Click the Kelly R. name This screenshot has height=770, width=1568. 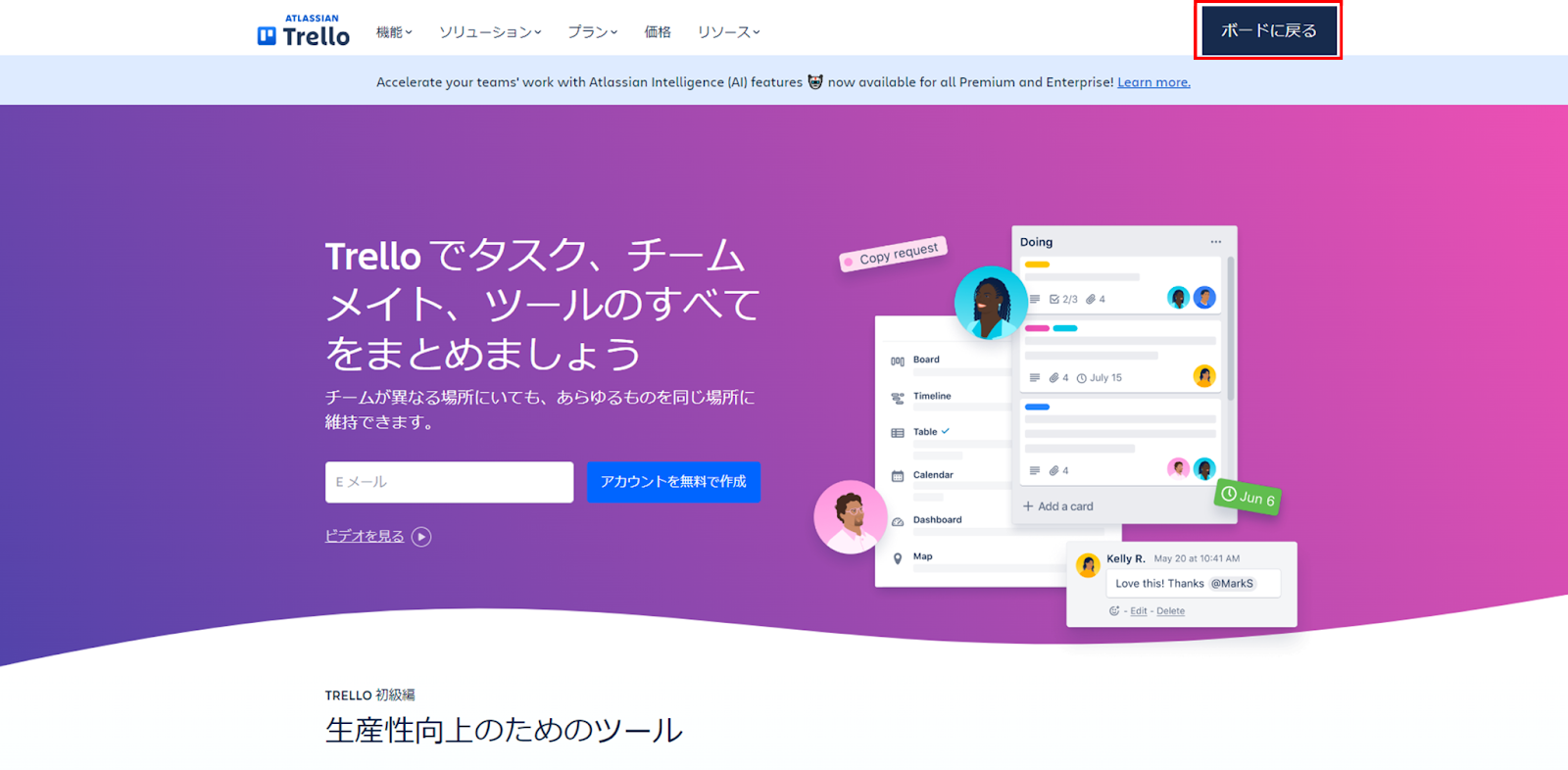tap(1126, 558)
